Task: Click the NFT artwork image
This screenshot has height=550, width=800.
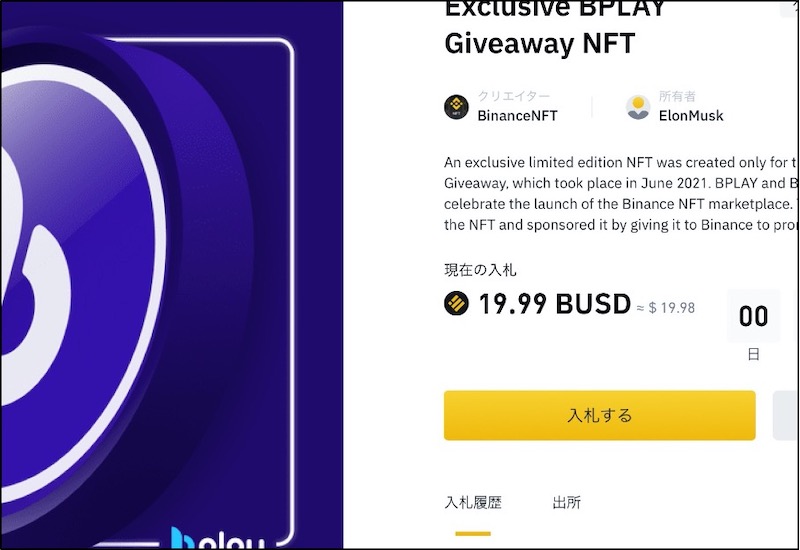Action: click(172, 276)
